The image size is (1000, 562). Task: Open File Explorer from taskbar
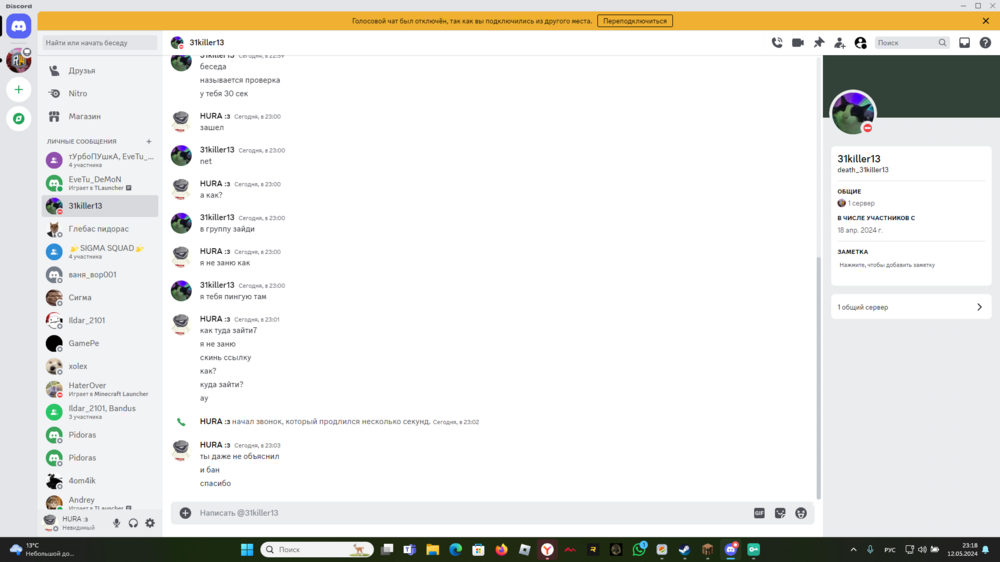pyautogui.click(x=432, y=550)
